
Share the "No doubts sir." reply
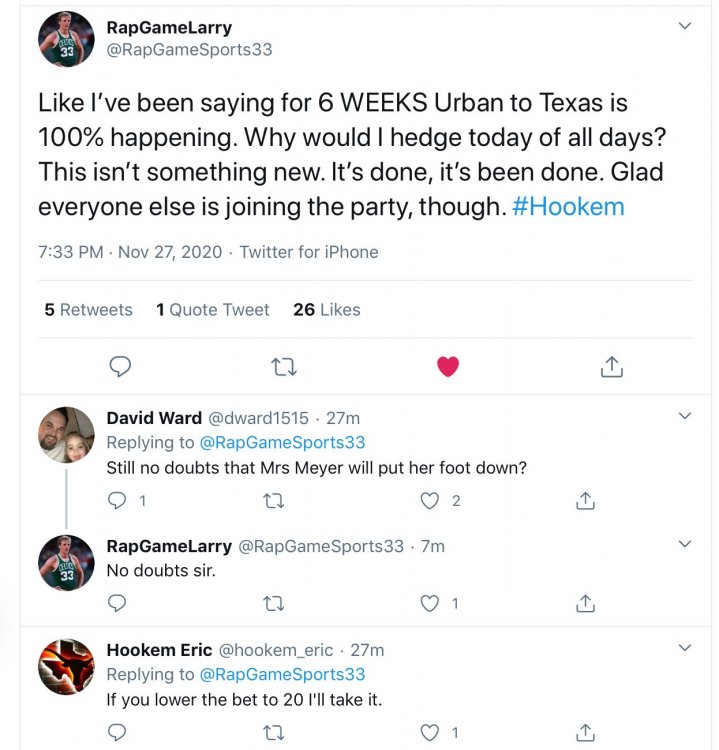[x=586, y=603]
